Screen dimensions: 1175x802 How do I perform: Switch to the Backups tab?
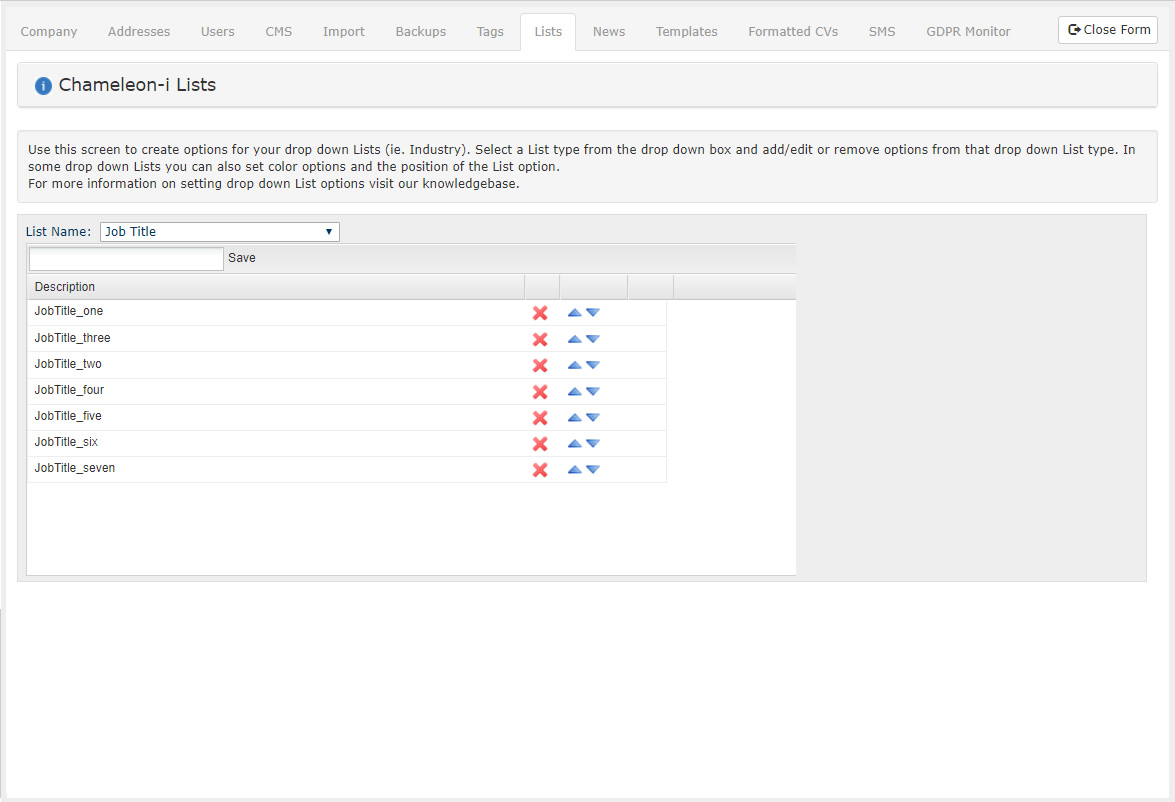click(420, 31)
